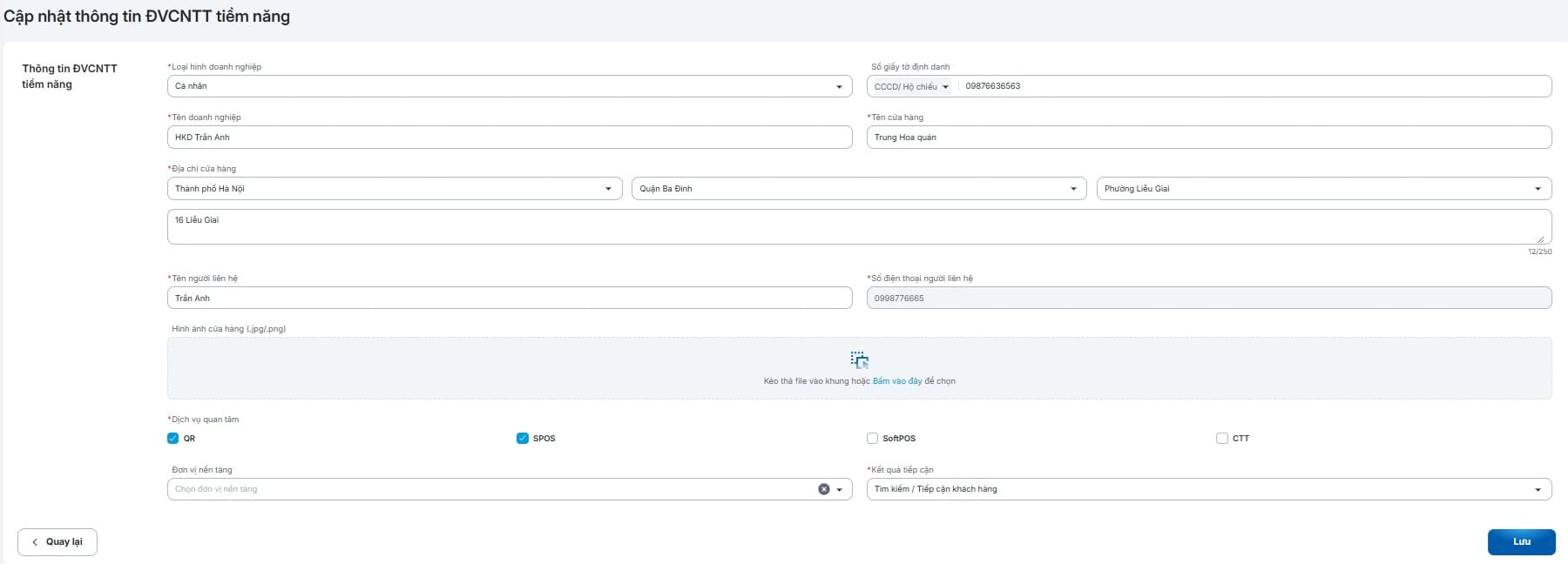
Task: Uncheck the QR service checkbox
Action: point(172,439)
